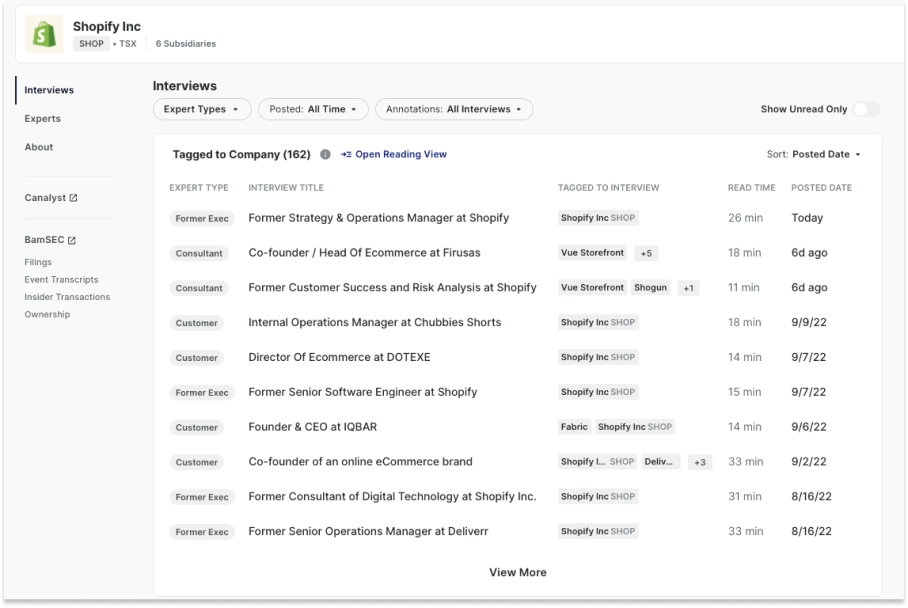
Task: Click the 9/9/22 posted date
Action: pos(809,323)
